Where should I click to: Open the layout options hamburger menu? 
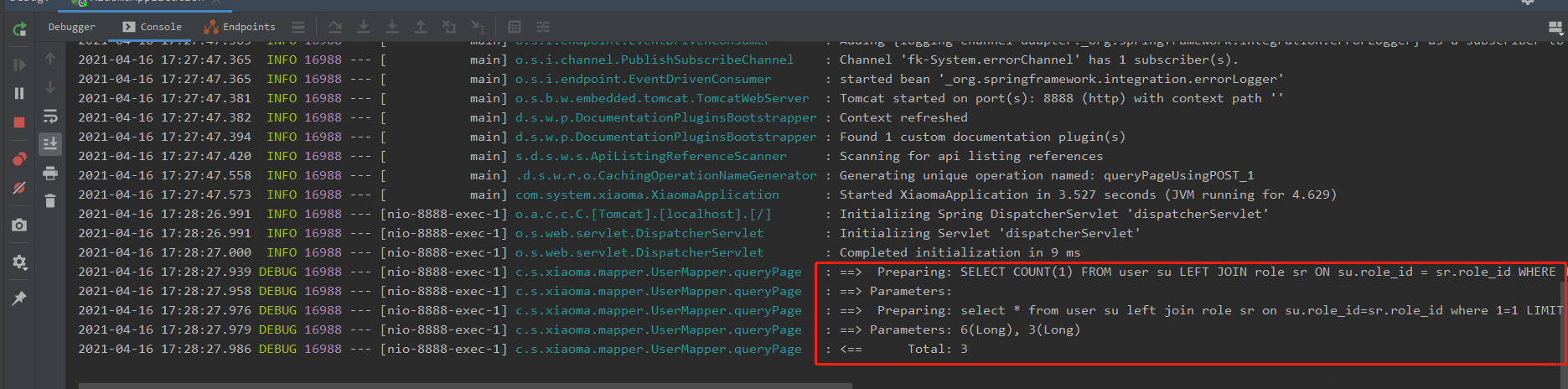[x=298, y=27]
